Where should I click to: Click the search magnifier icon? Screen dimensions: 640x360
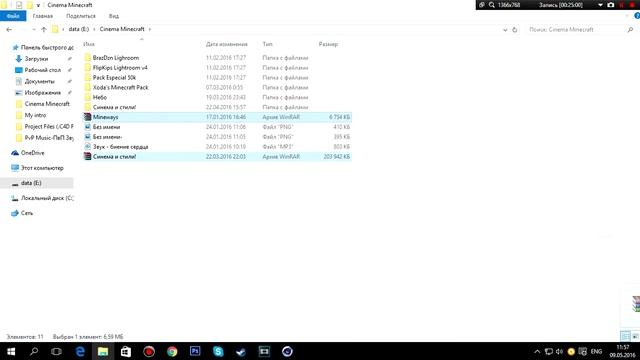point(631,29)
